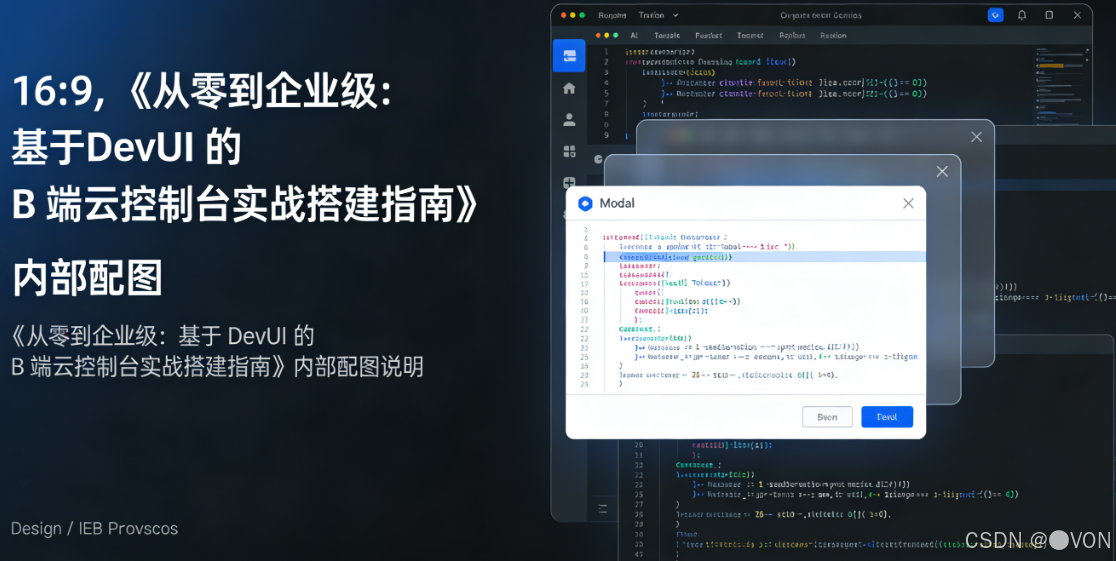Click the 'Design / IEB Provscos' caption

[x=94, y=528]
